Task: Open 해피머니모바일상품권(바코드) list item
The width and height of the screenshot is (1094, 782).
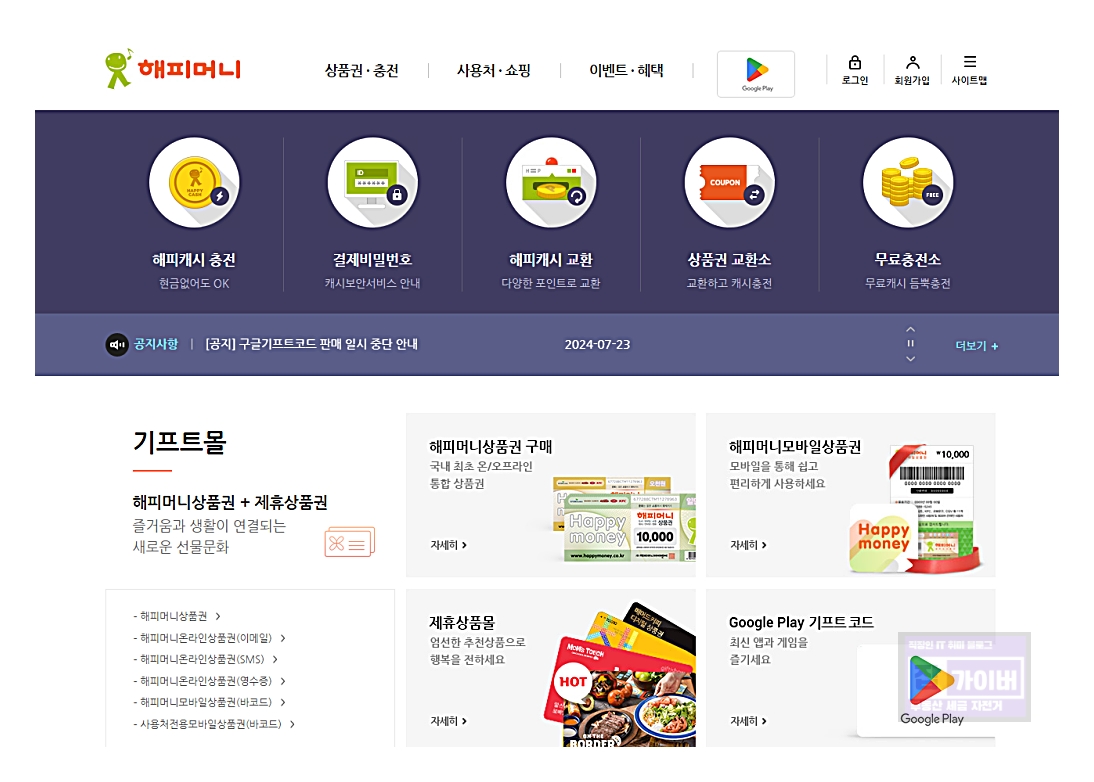Action: (209, 702)
